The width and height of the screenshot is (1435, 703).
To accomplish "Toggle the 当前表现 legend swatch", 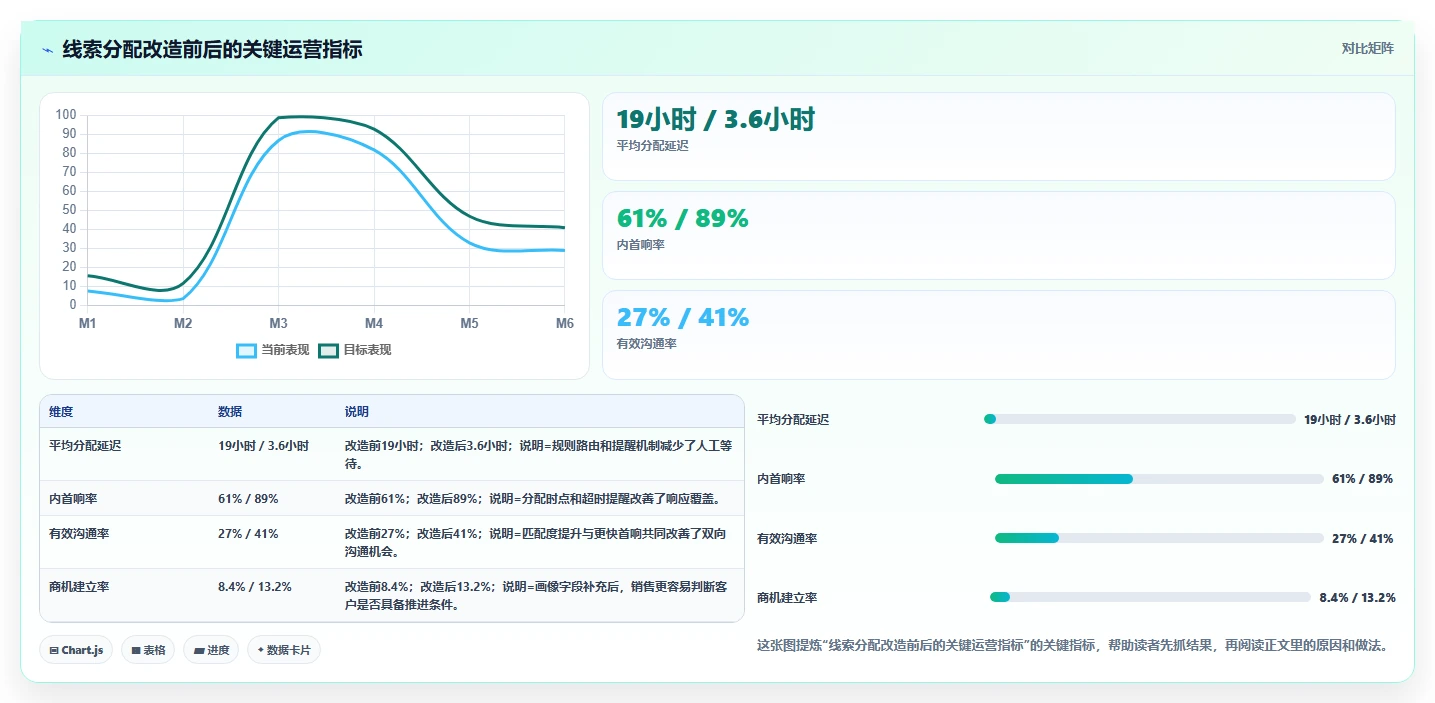I will click(246, 350).
